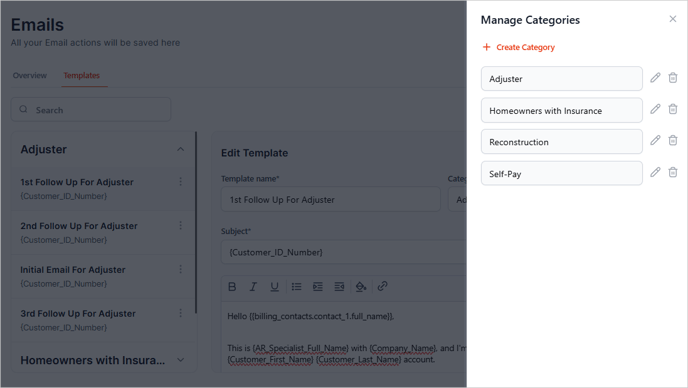
Task: Increase indent in editor toolbar
Action: [x=318, y=287]
